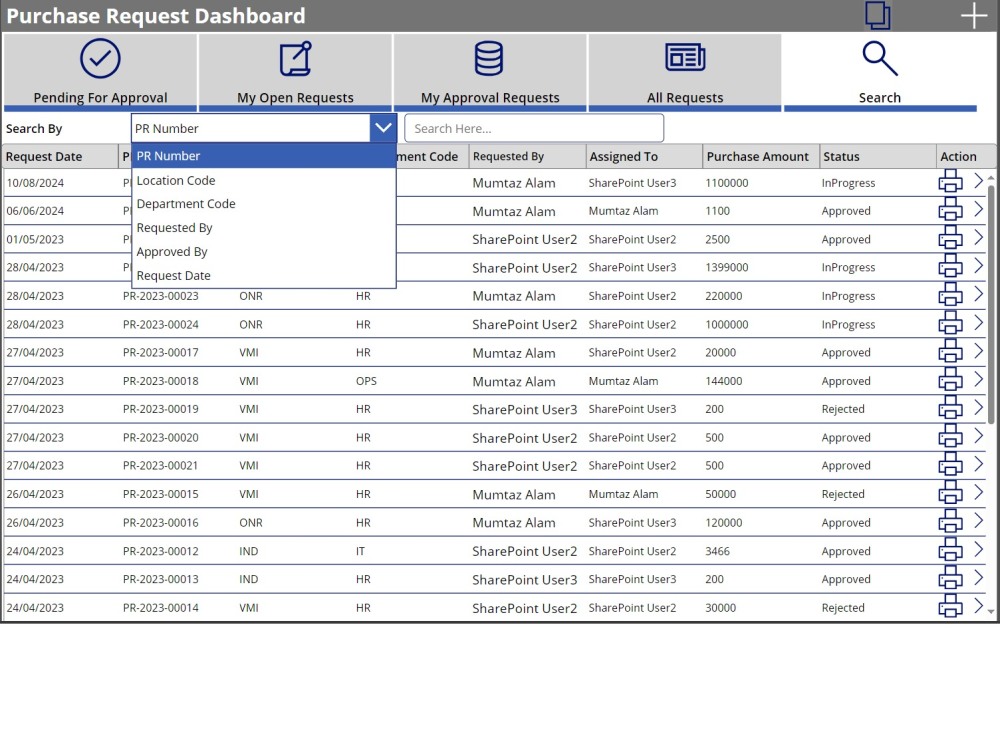This screenshot has width=1000, height=750.
Task: Print request PR-2023-00023
Action: point(950,295)
